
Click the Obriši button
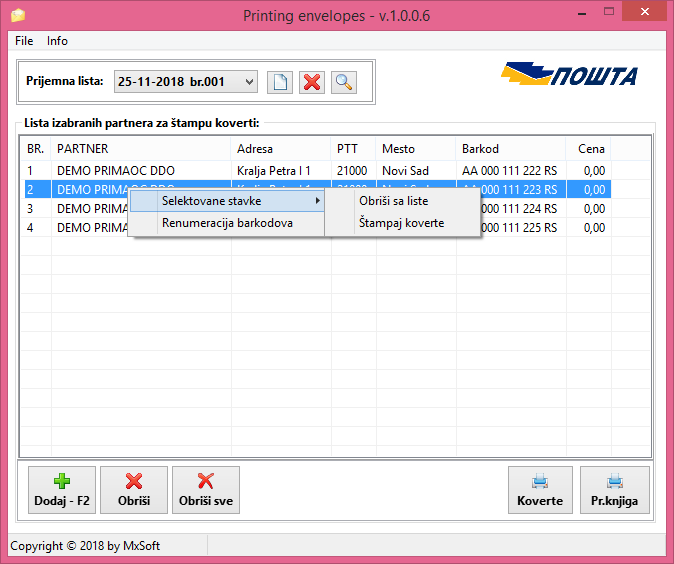pyautogui.click(x=134, y=490)
